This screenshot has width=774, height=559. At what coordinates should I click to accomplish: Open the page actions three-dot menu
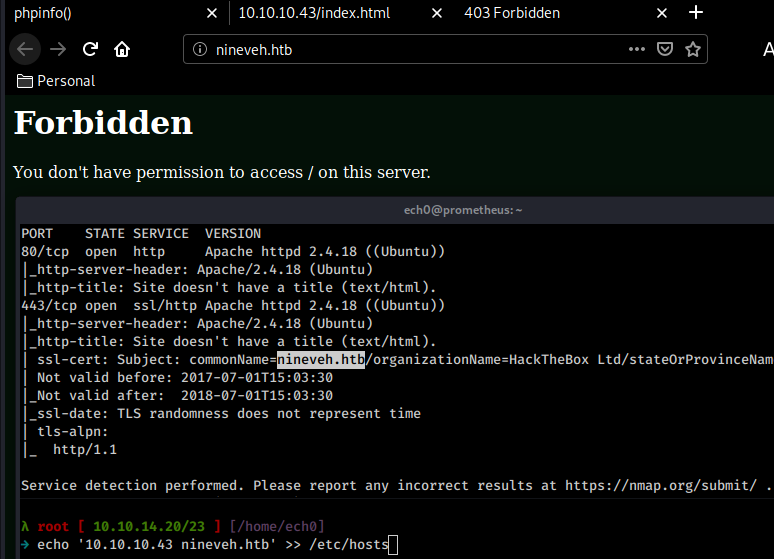(x=637, y=49)
